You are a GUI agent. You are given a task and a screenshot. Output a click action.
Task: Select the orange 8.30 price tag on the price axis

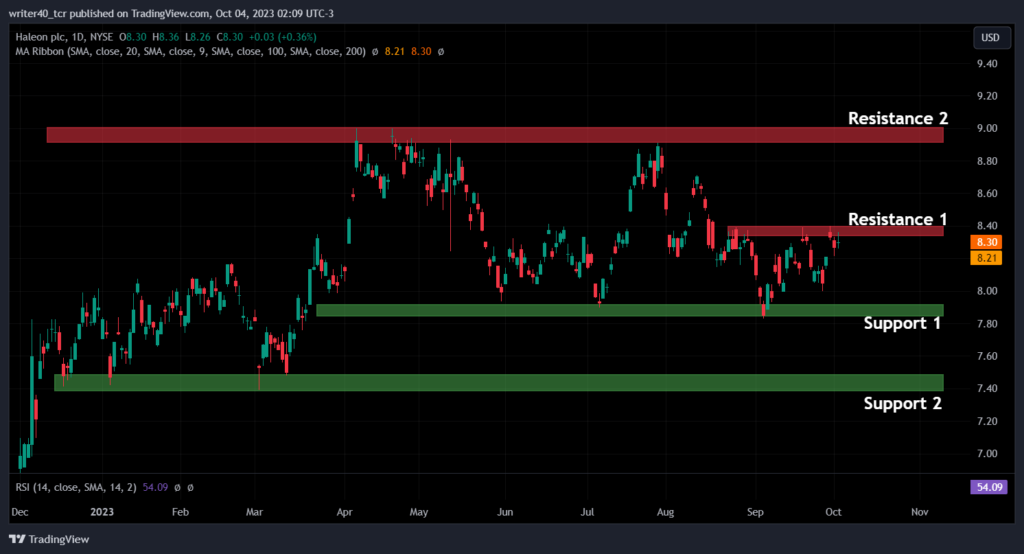pos(986,242)
